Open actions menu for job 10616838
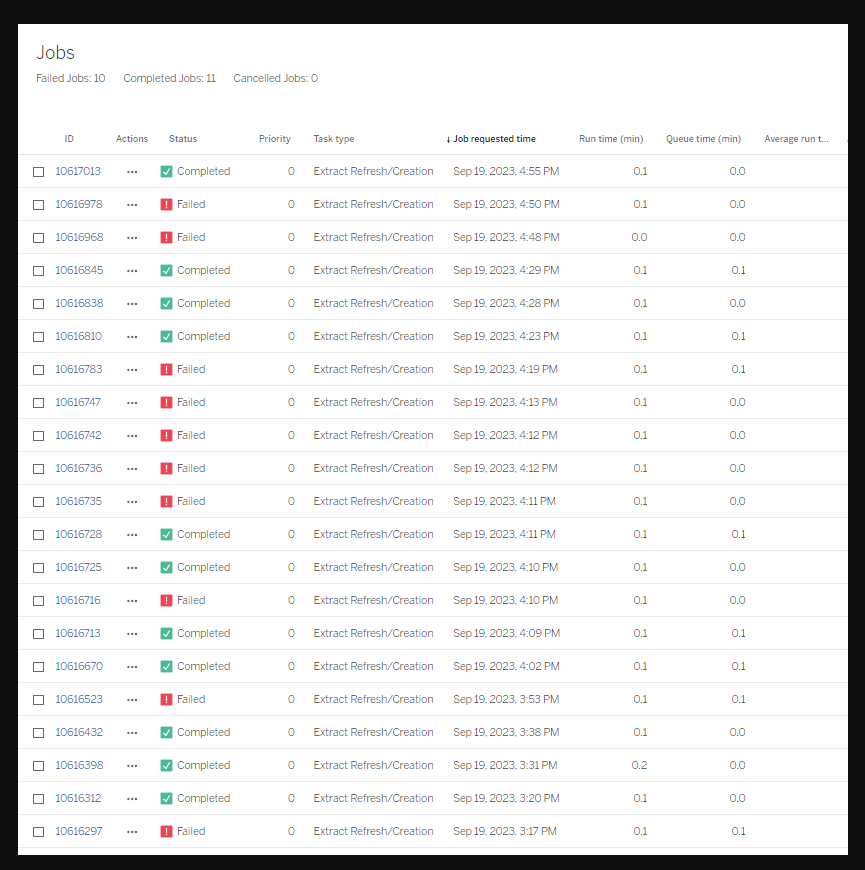 (x=132, y=304)
